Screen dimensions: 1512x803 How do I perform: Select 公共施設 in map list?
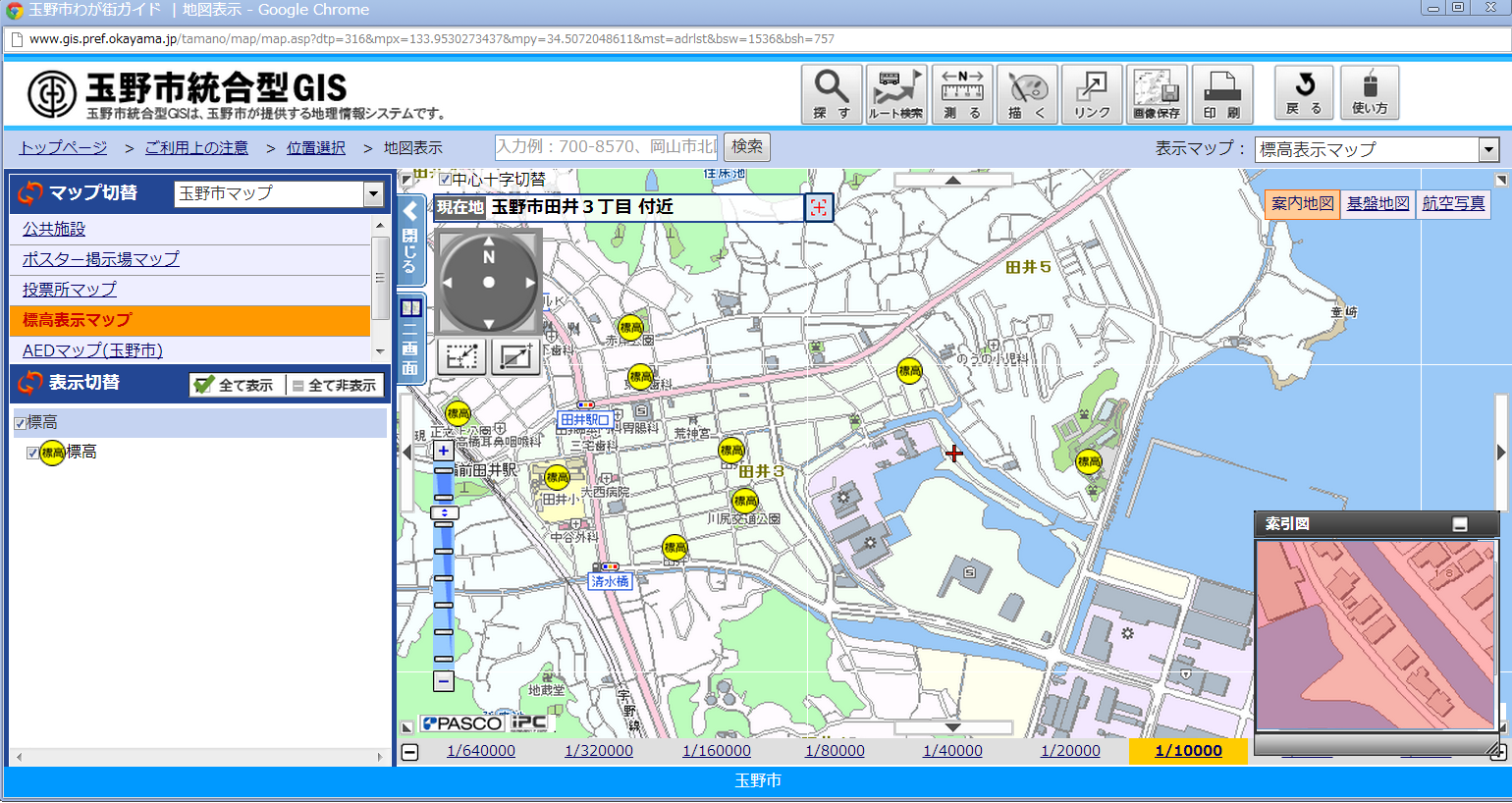54,229
